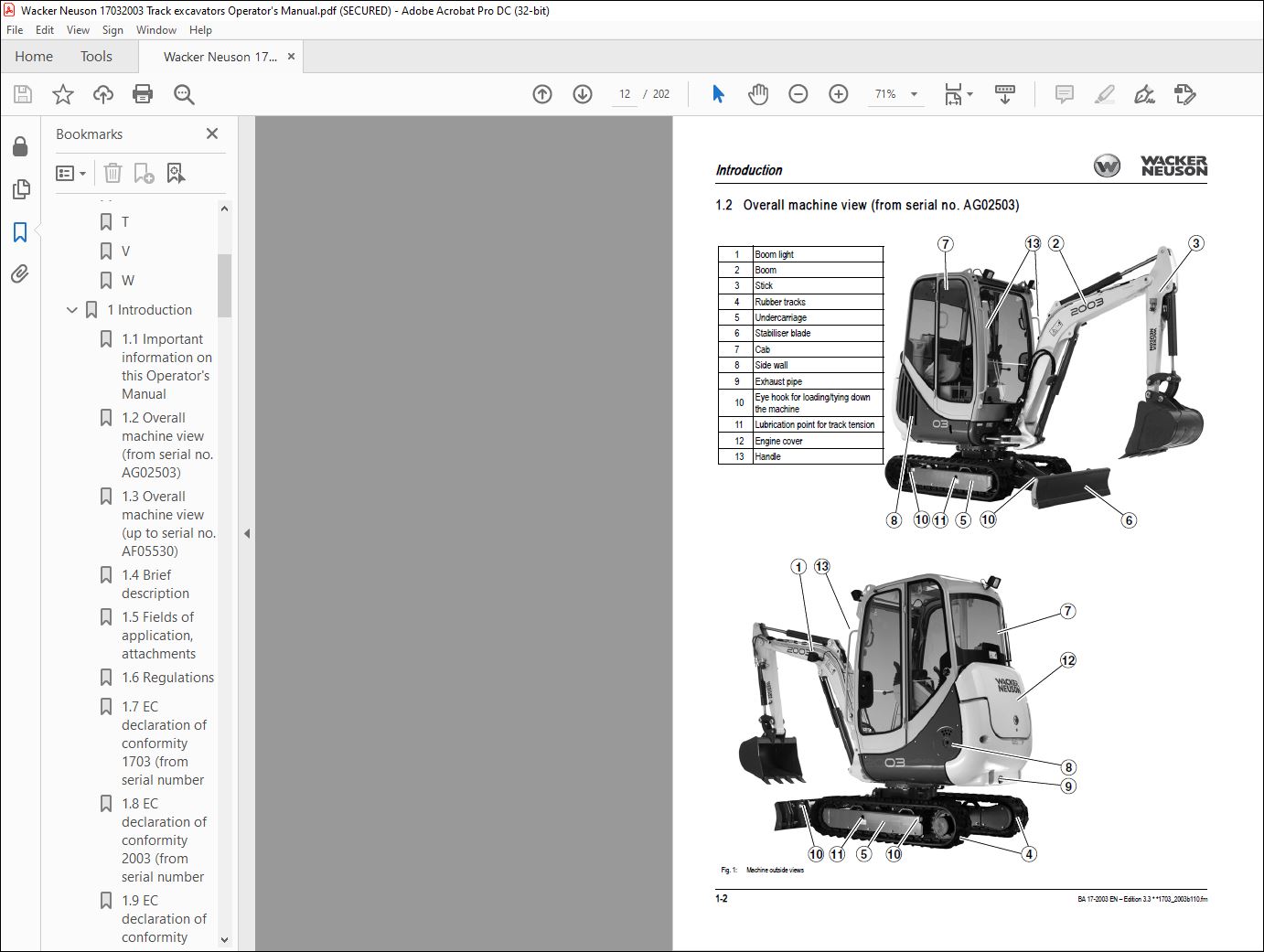1264x952 pixels.
Task: Open the page thumbnails panel
Action: 20,189
